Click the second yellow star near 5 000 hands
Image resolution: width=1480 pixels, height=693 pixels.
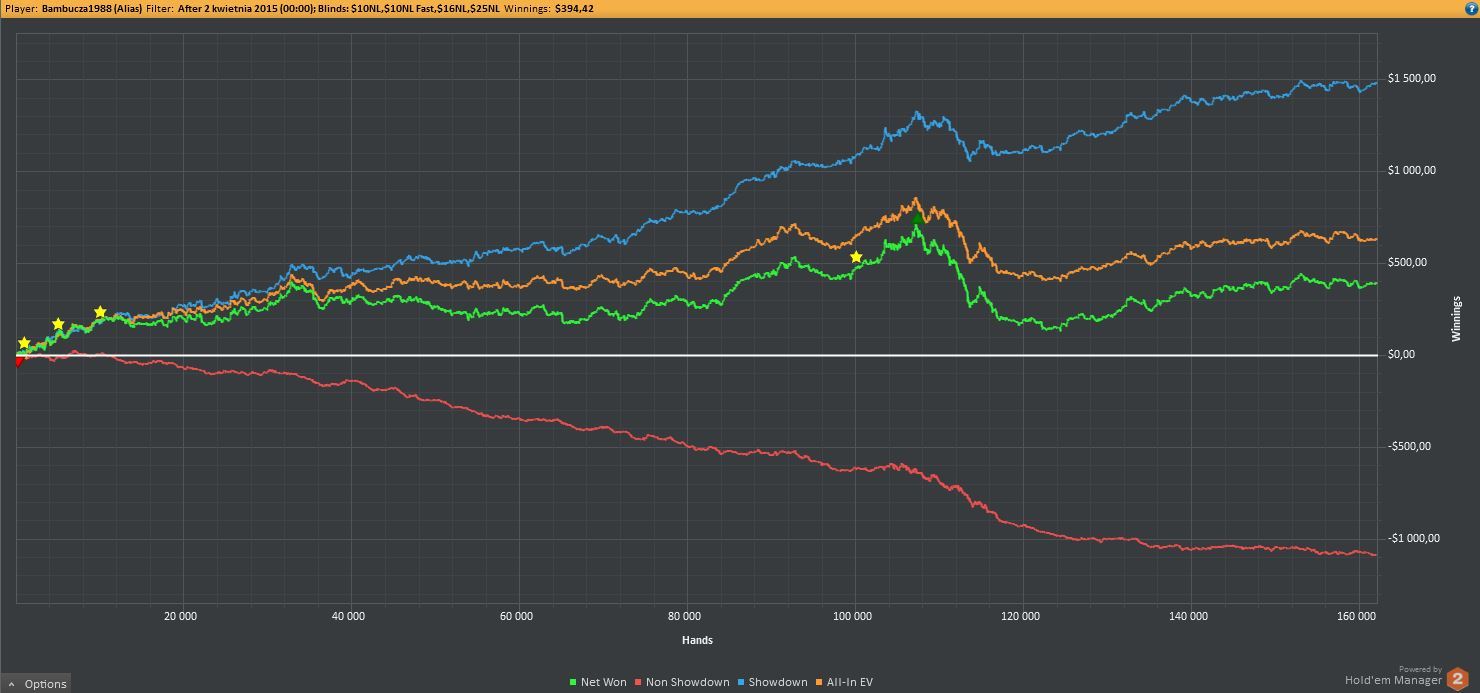(x=58, y=324)
